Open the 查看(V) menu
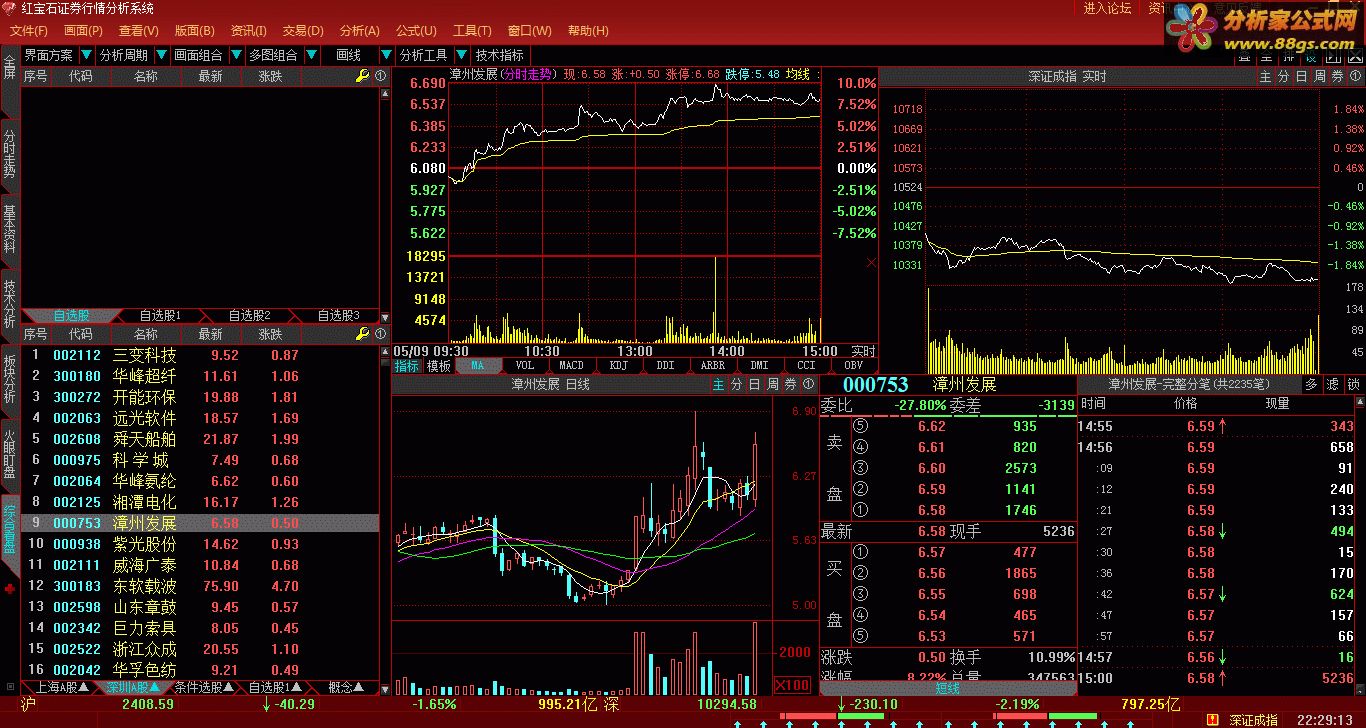Viewport: 1366px width, 728px height. click(137, 31)
